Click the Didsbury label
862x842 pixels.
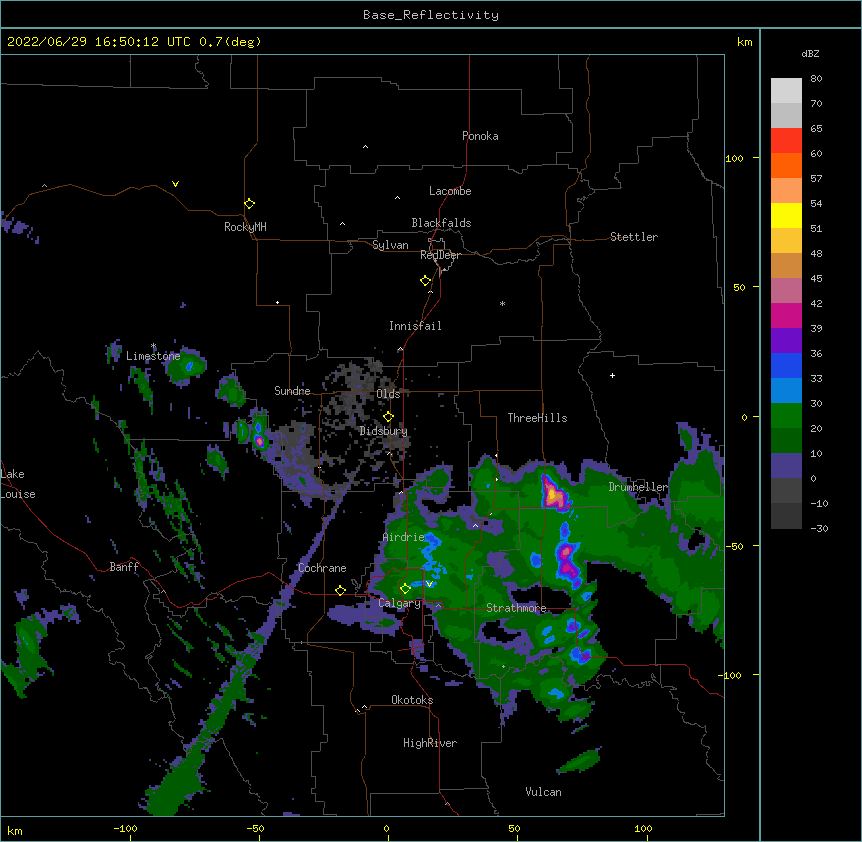(383, 431)
